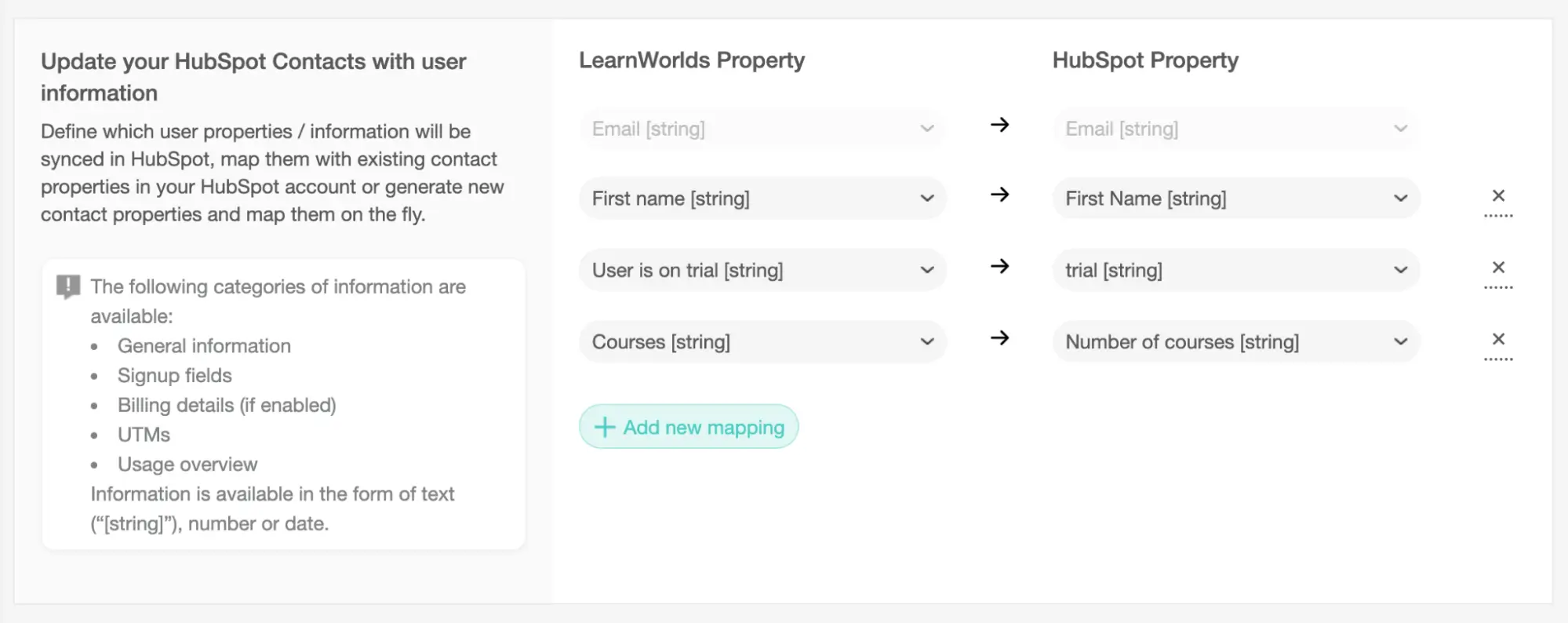Image resolution: width=1568 pixels, height=623 pixels.
Task: Click the disabled HubSpot Email dropdown
Action: (x=1236, y=129)
